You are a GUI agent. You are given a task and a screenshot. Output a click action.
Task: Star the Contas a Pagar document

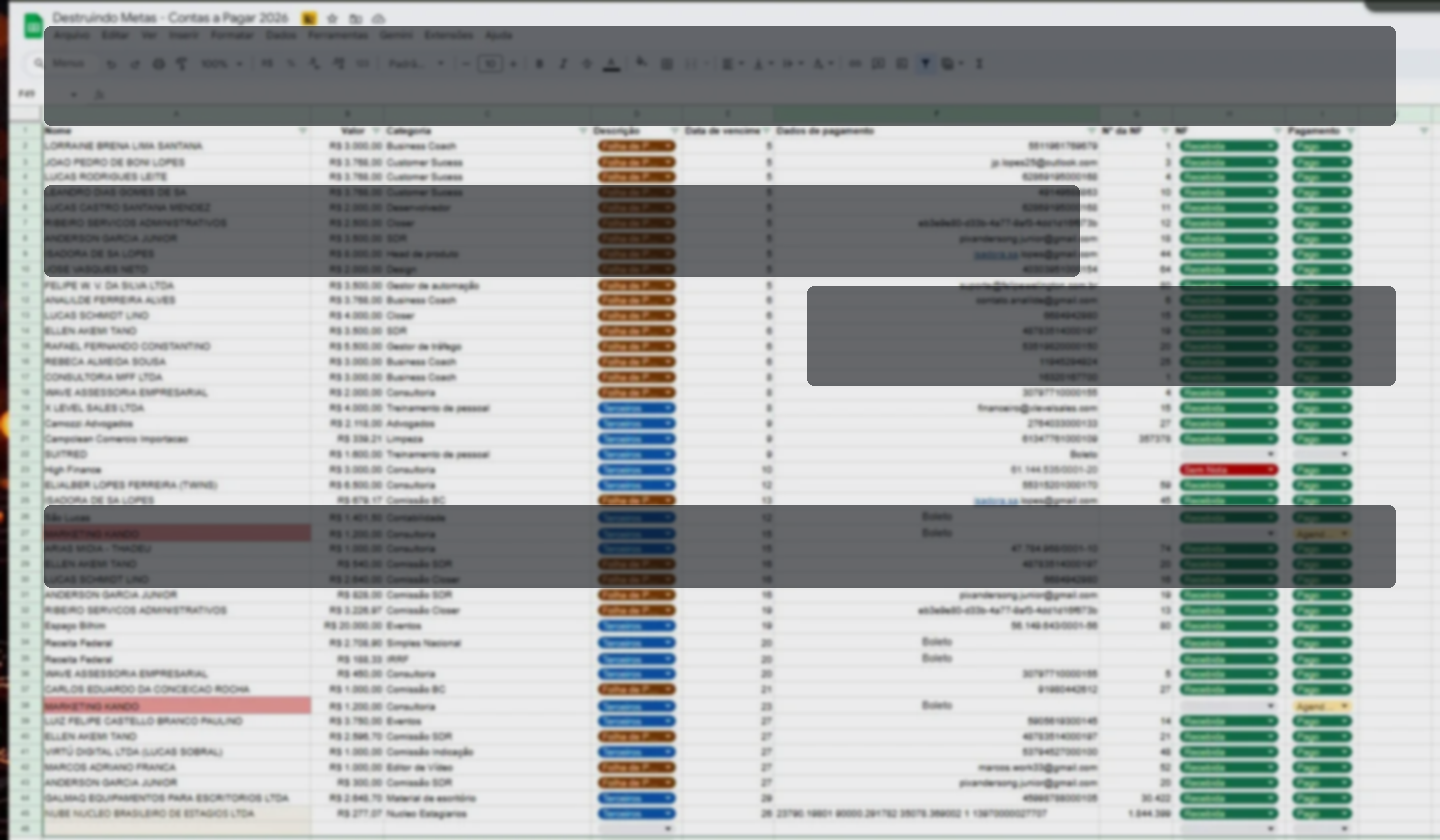pyautogui.click(x=332, y=19)
